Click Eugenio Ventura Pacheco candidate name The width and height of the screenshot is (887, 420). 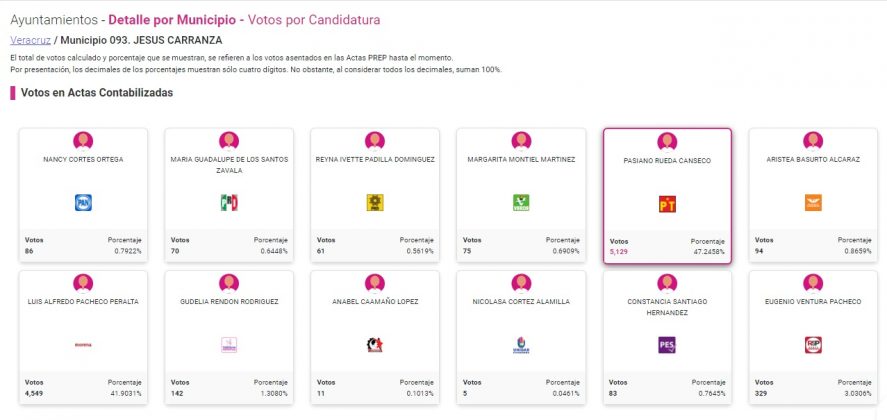click(813, 301)
